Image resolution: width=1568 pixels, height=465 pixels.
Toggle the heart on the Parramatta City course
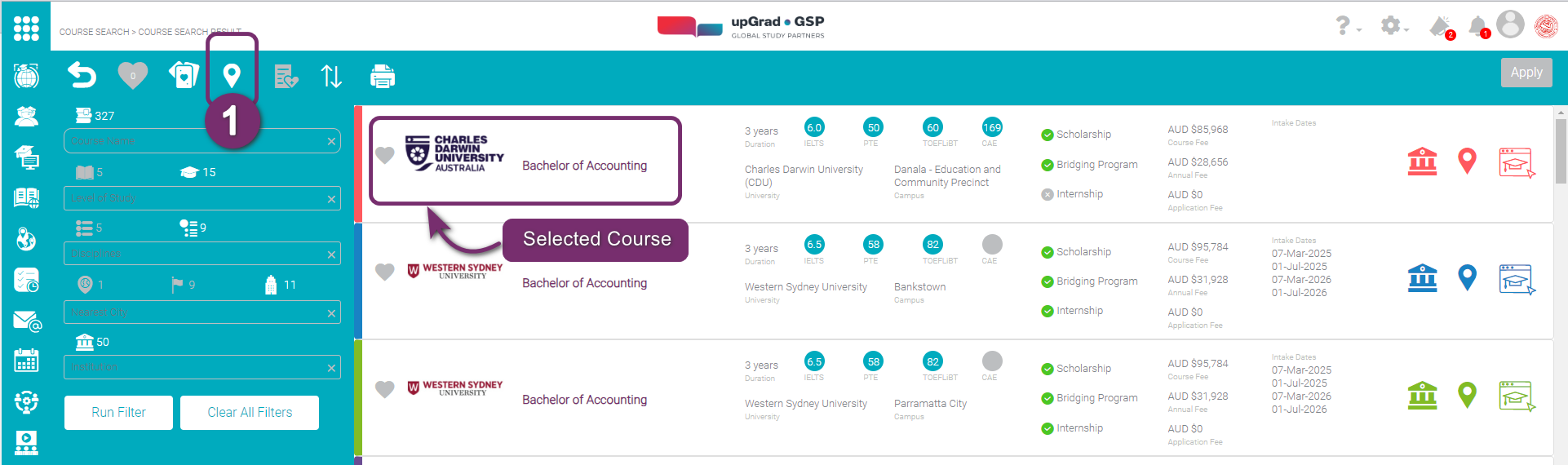(384, 389)
